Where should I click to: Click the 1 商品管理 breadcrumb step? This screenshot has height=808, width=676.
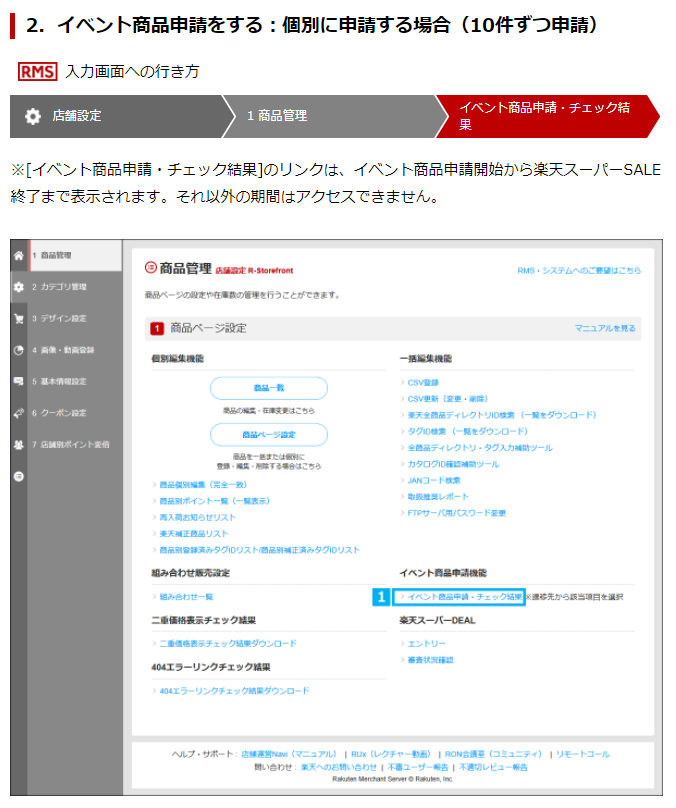point(335,116)
